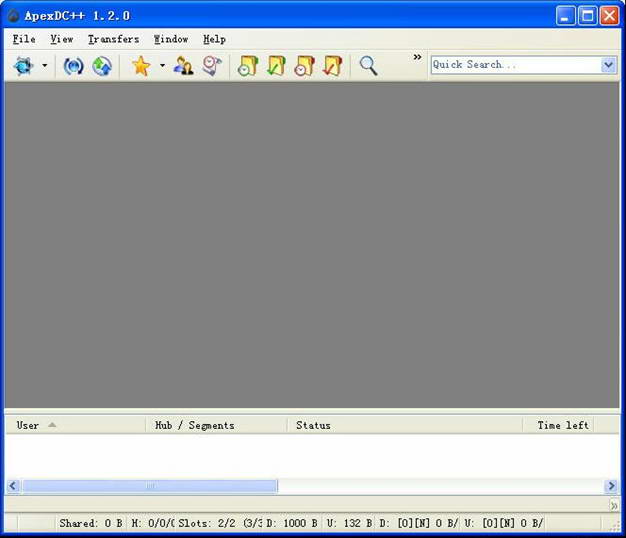The width and height of the screenshot is (626, 538).
Task: Open the Help menu
Action: 214,39
